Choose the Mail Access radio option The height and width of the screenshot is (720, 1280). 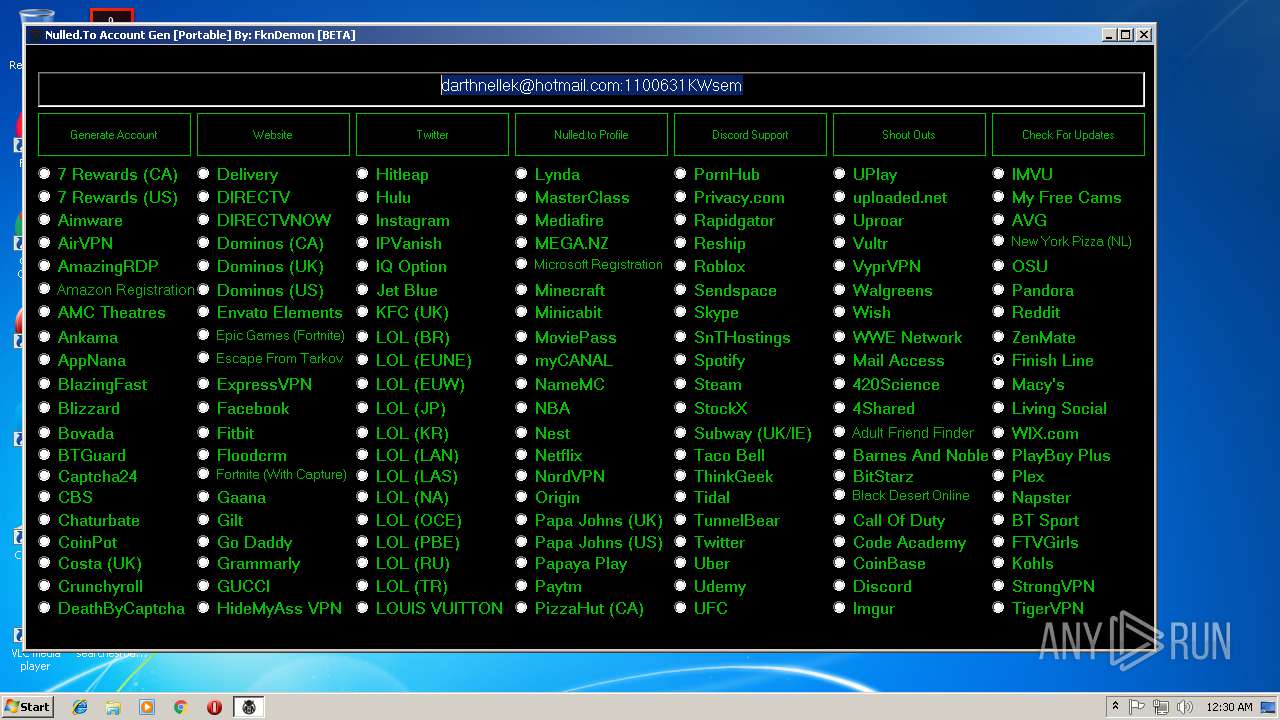pyautogui.click(x=839, y=360)
